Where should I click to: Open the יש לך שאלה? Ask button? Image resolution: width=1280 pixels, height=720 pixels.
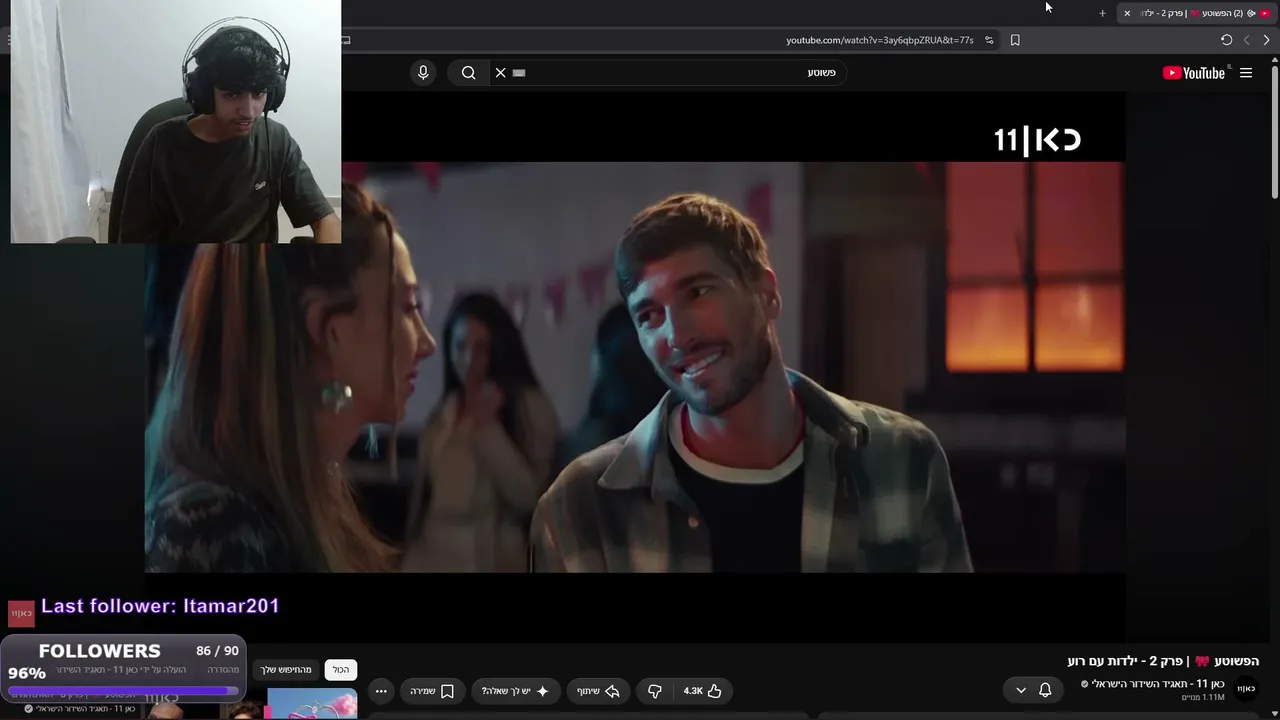(516, 691)
